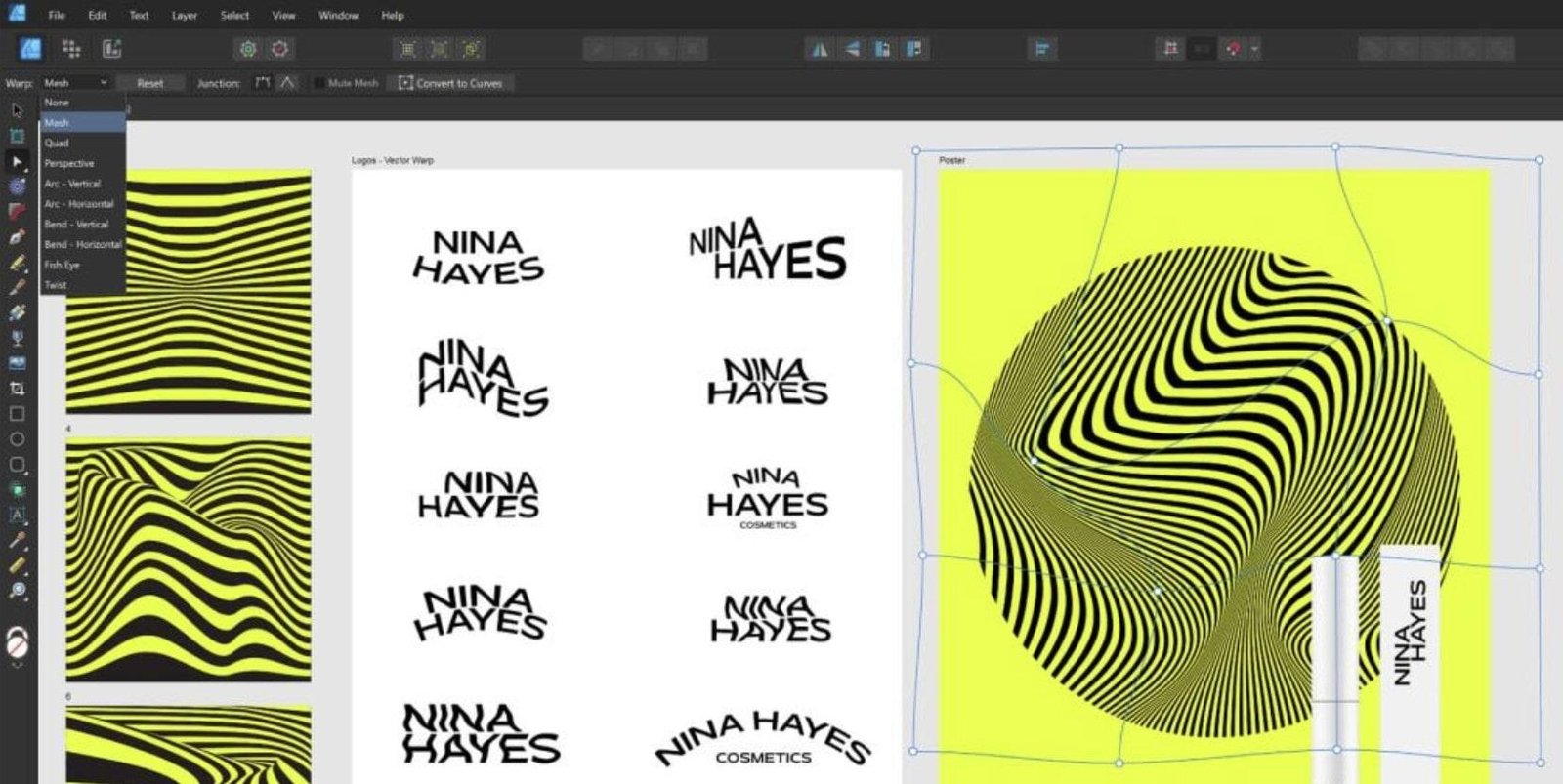Select the Place Image tool
The image size is (1563, 784).
tap(17, 363)
